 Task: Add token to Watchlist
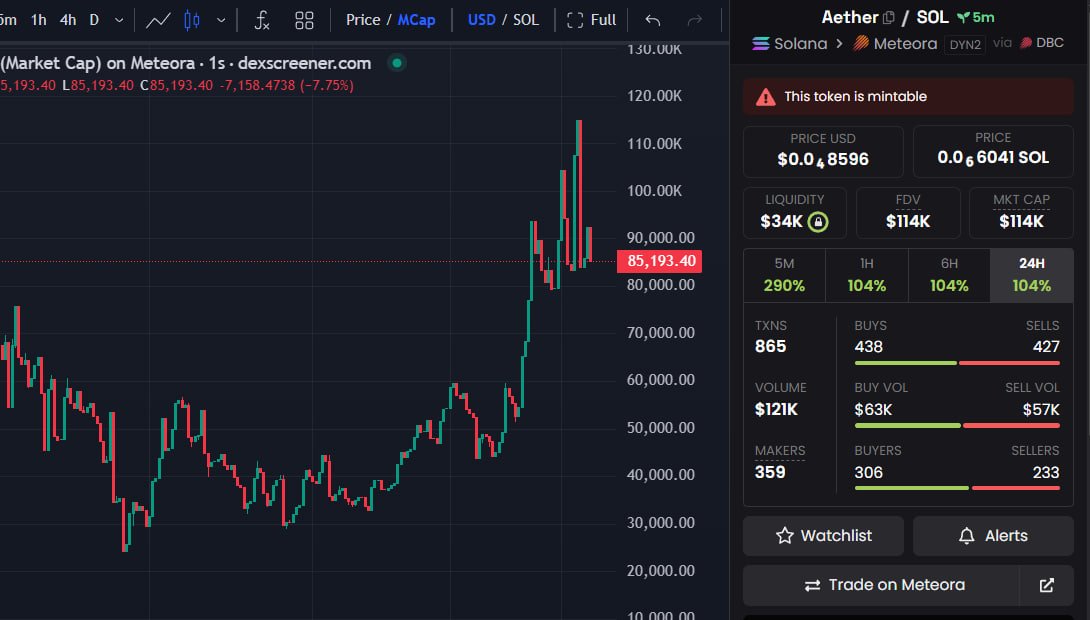coord(823,536)
